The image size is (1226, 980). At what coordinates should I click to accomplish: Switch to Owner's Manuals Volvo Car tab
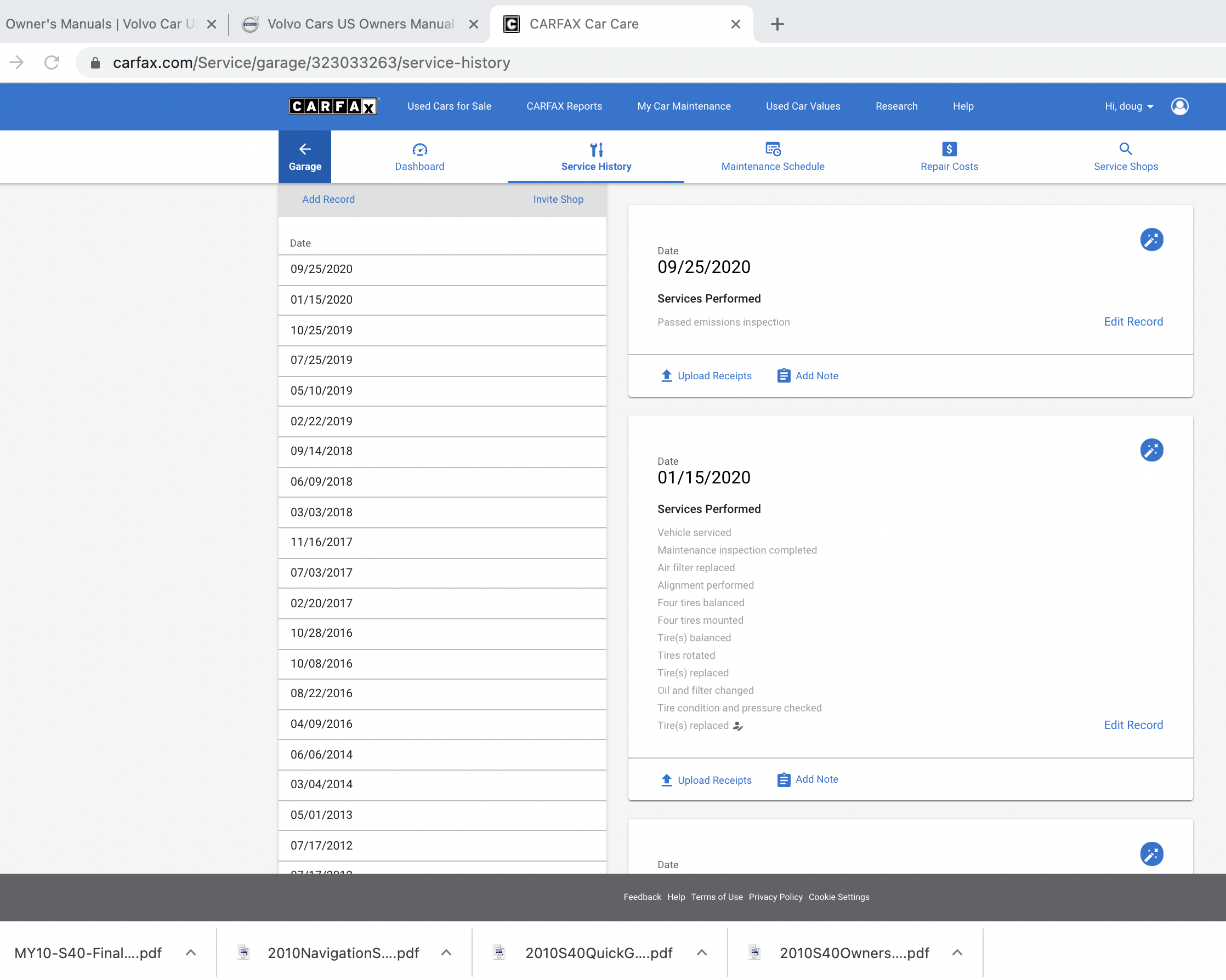tap(101, 24)
